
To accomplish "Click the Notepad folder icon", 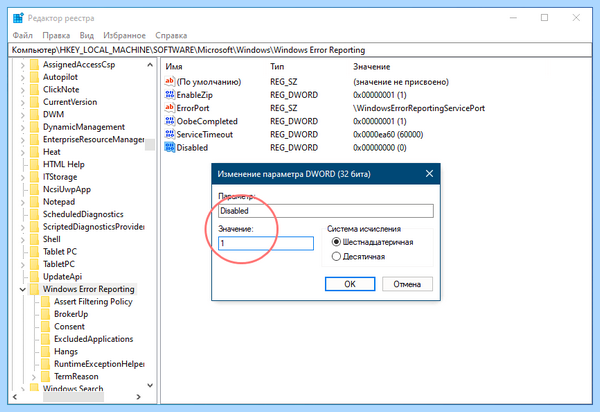I will point(34,202).
